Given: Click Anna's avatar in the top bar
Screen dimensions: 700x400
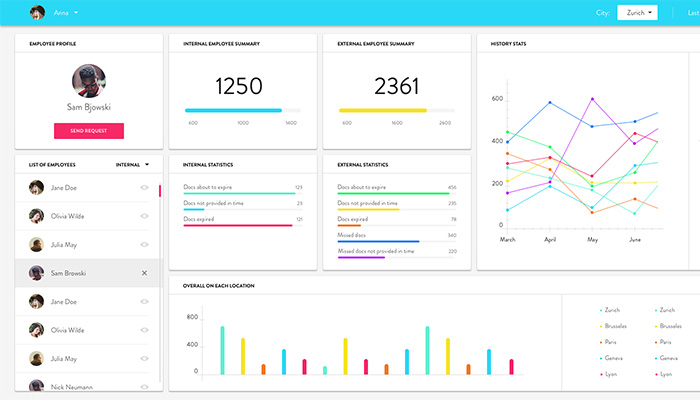Looking at the screenshot, I should (37, 13).
